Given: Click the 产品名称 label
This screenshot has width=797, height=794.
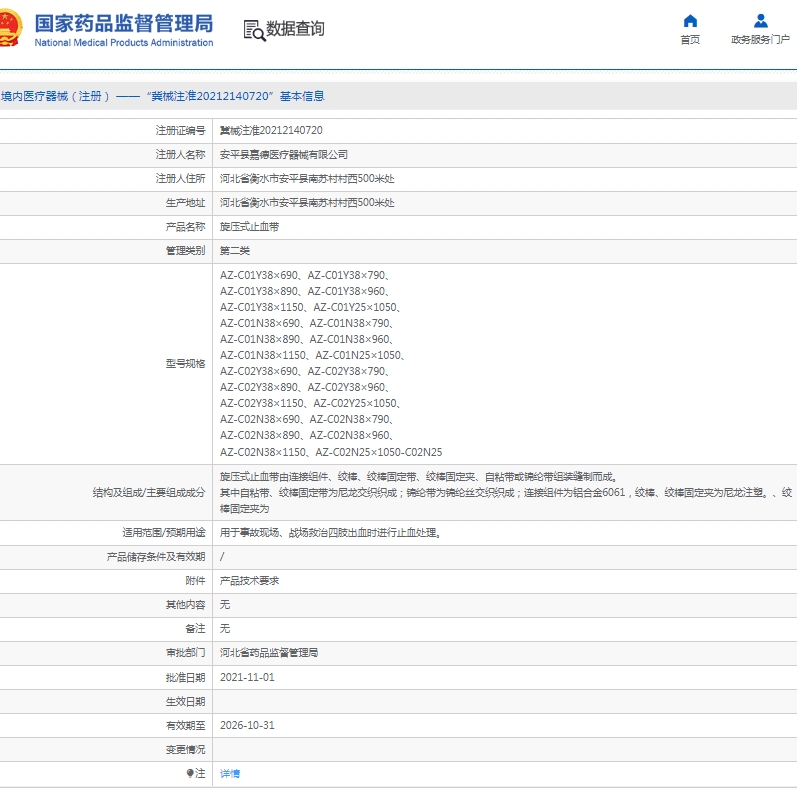Looking at the screenshot, I should (x=186, y=227).
